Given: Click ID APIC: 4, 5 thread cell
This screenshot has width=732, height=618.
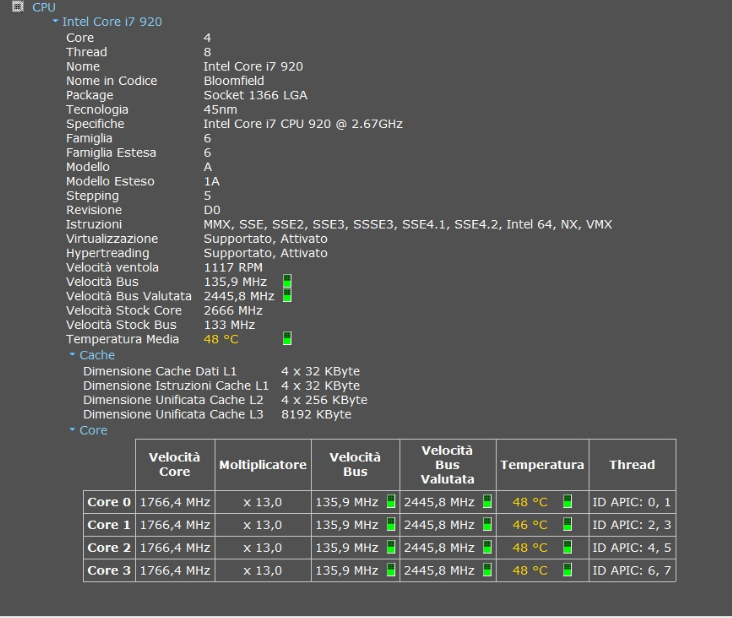Looking at the screenshot, I should pos(632,548).
